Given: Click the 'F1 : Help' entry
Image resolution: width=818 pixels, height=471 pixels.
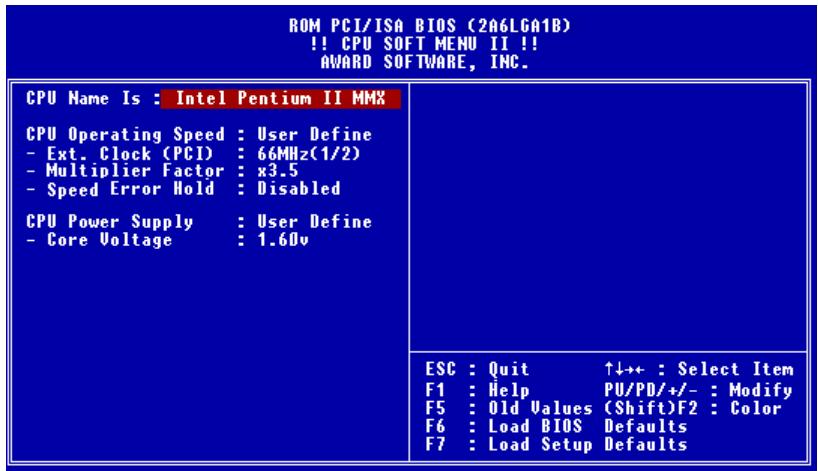Looking at the screenshot, I should coord(477,390).
